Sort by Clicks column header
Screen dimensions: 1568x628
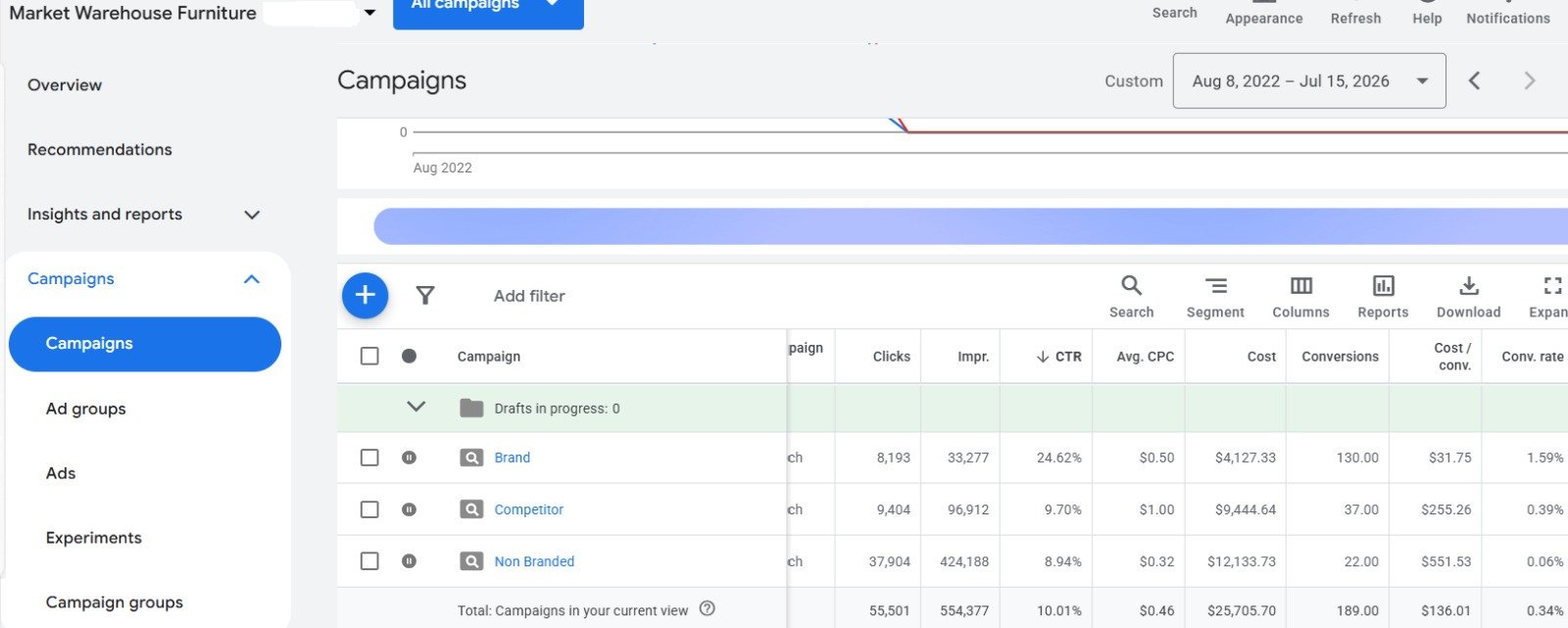pos(892,357)
